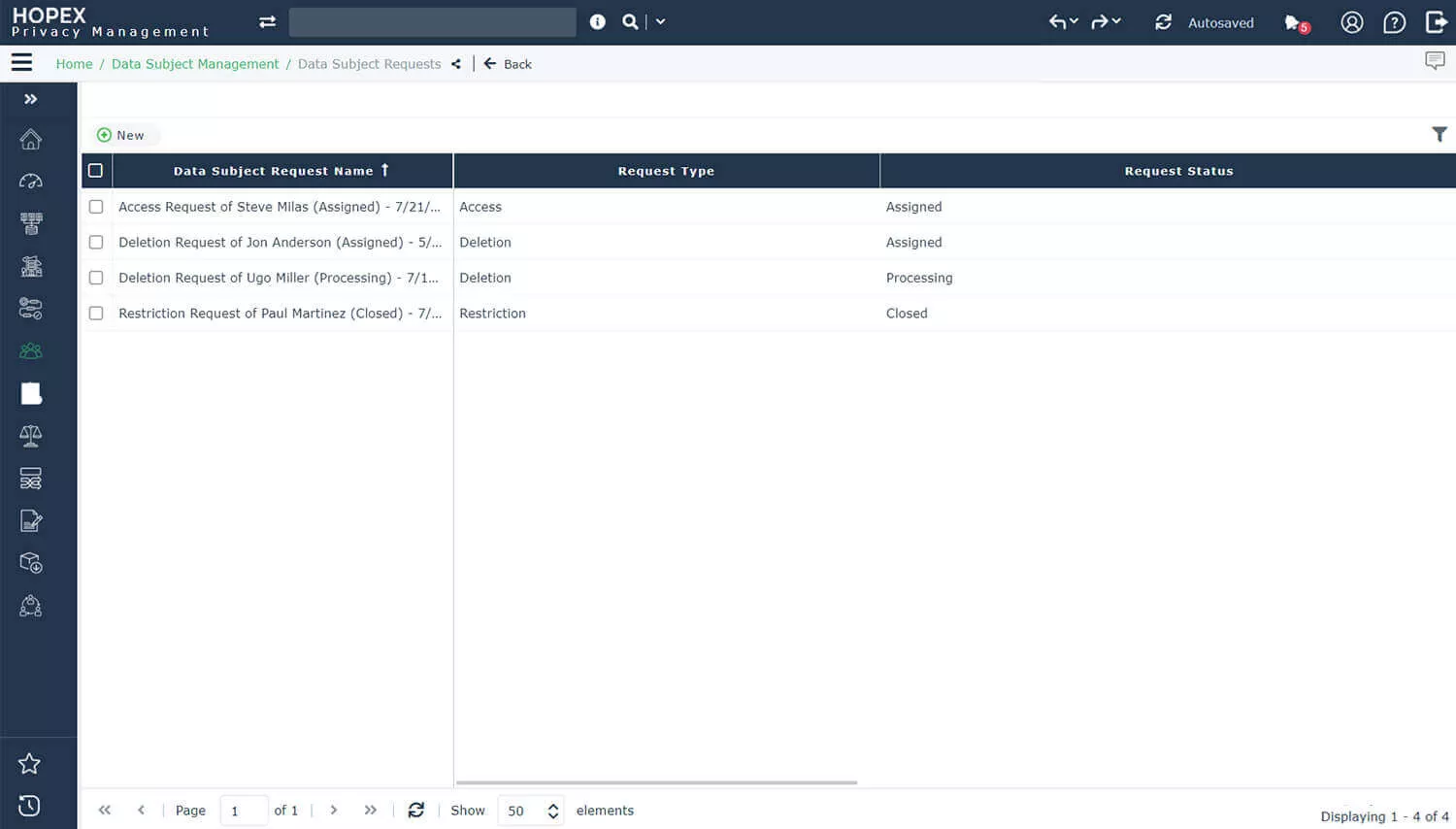Screen dimensions: 1456x829
Task: Click the Closed status cell
Action: pos(907,314)
